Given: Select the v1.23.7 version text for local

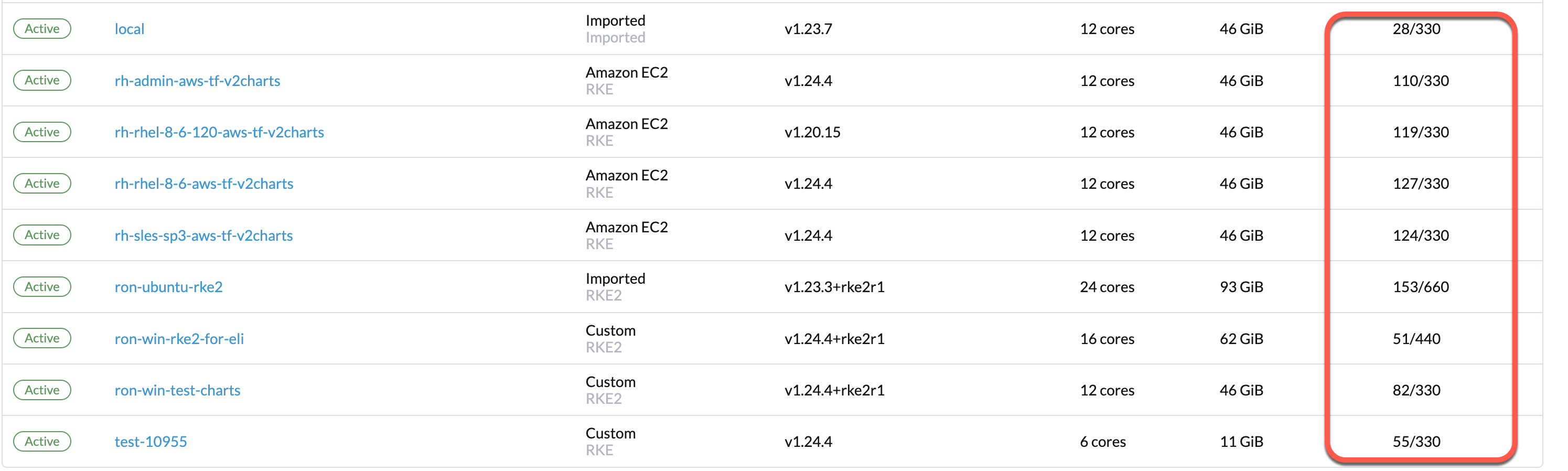Looking at the screenshot, I should click(x=808, y=28).
